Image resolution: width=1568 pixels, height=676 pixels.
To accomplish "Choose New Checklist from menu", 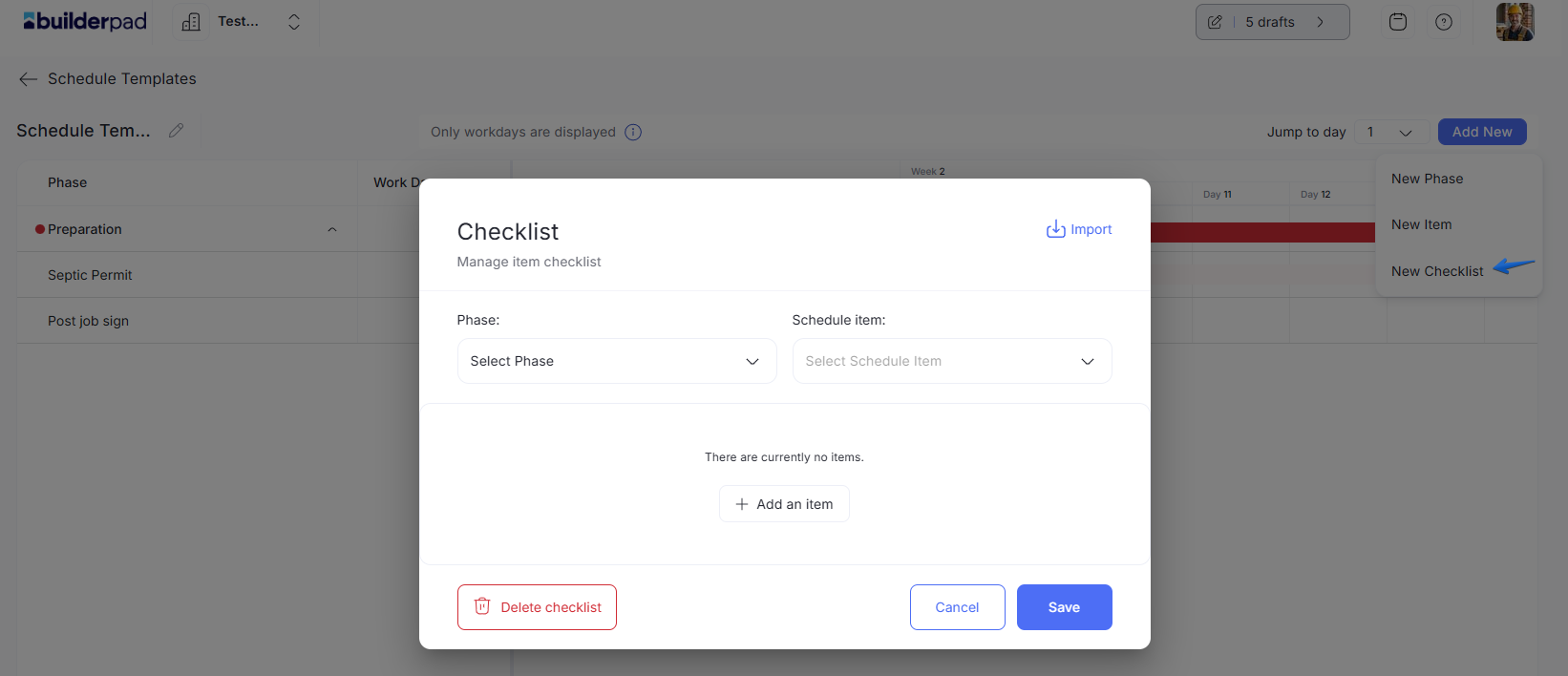I will (x=1437, y=271).
